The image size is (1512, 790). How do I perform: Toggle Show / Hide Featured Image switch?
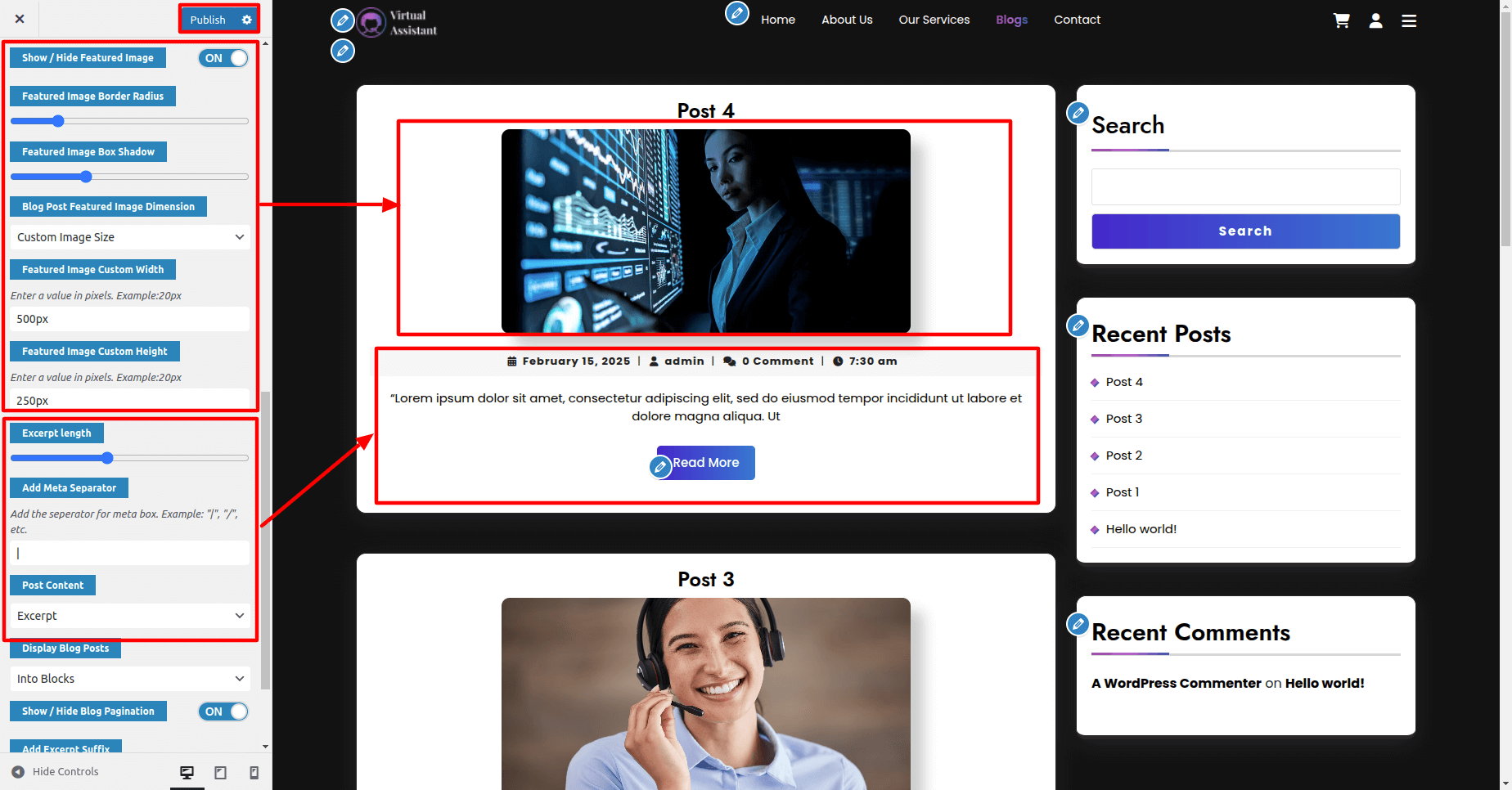point(223,58)
